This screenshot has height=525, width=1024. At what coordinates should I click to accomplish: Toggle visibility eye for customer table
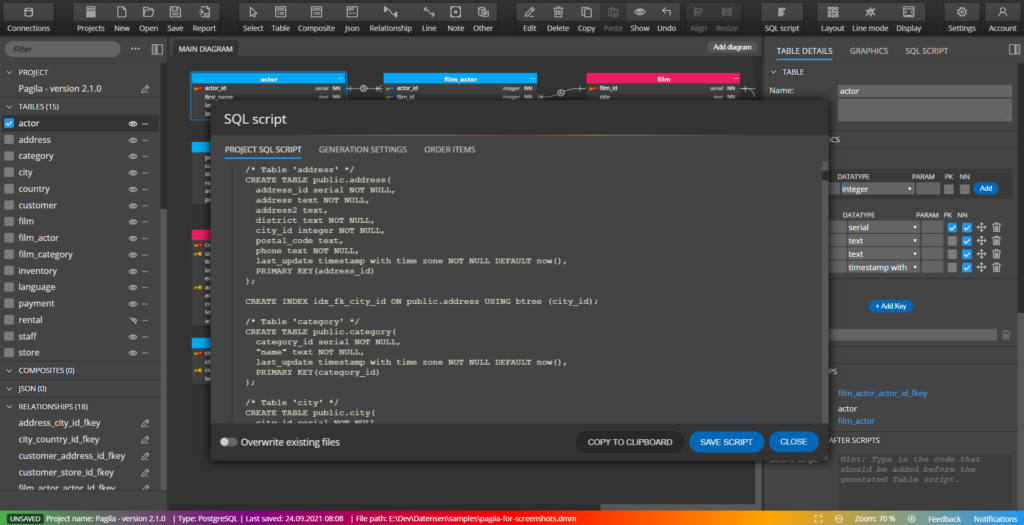pyautogui.click(x=133, y=205)
